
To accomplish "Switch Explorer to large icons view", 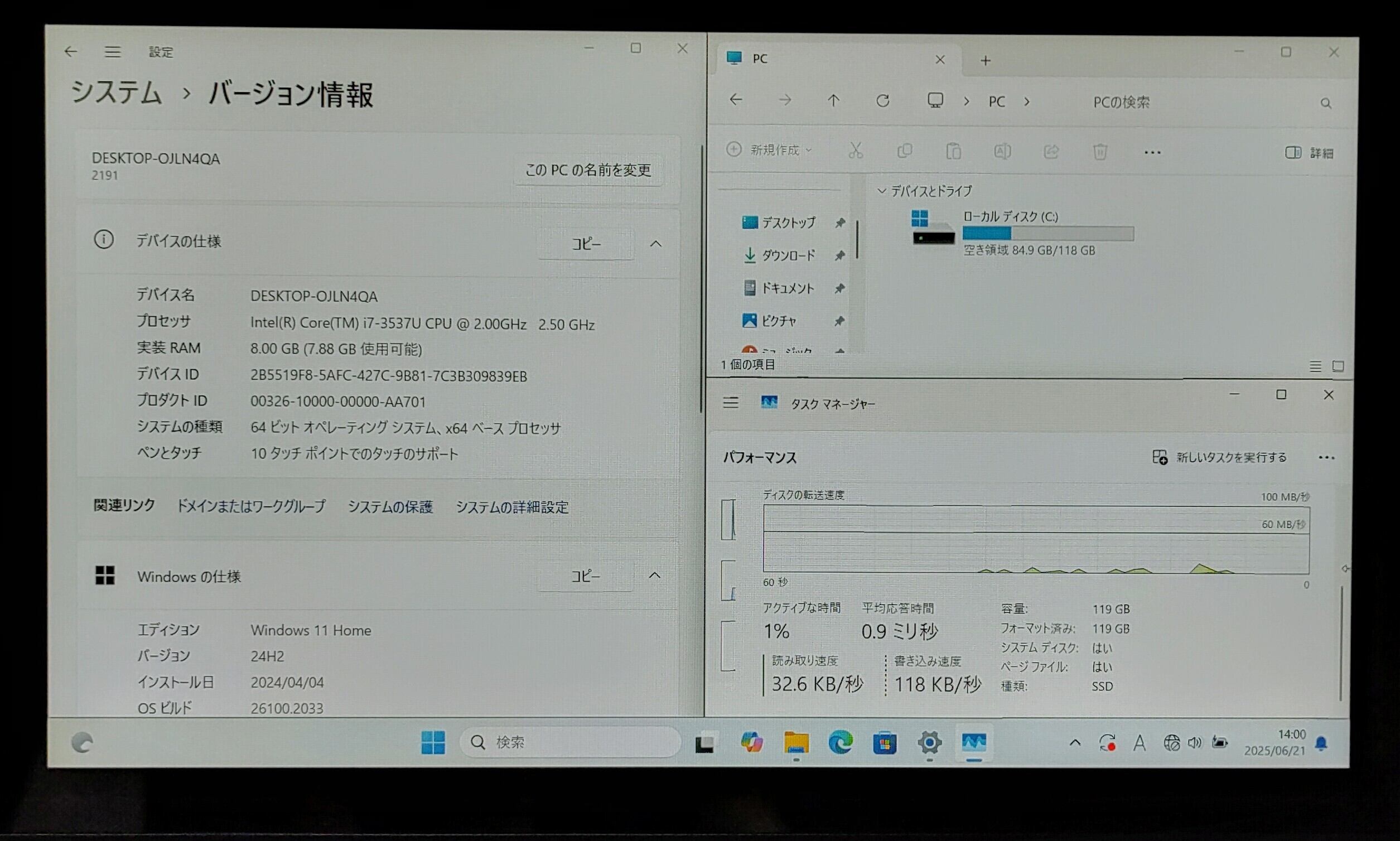I will pyautogui.click(x=1338, y=366).
